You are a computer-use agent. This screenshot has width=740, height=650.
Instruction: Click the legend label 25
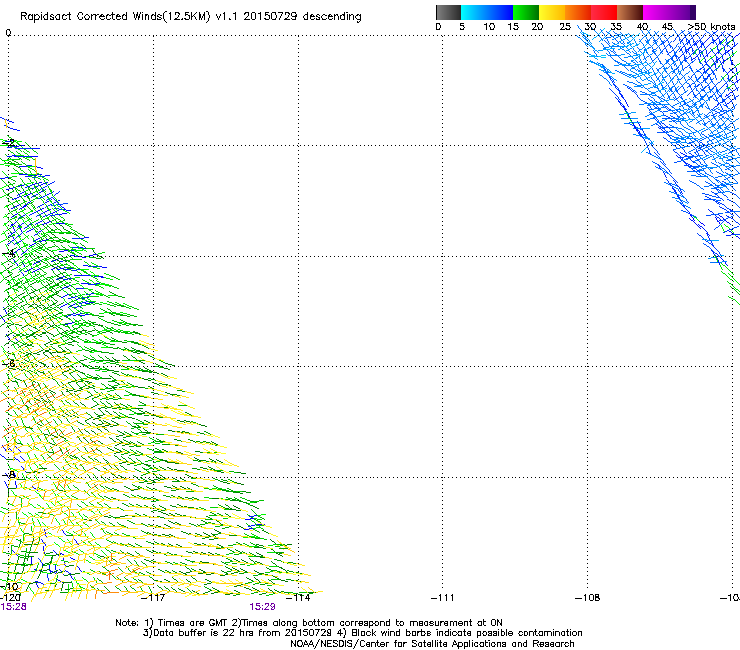[565, 27]
